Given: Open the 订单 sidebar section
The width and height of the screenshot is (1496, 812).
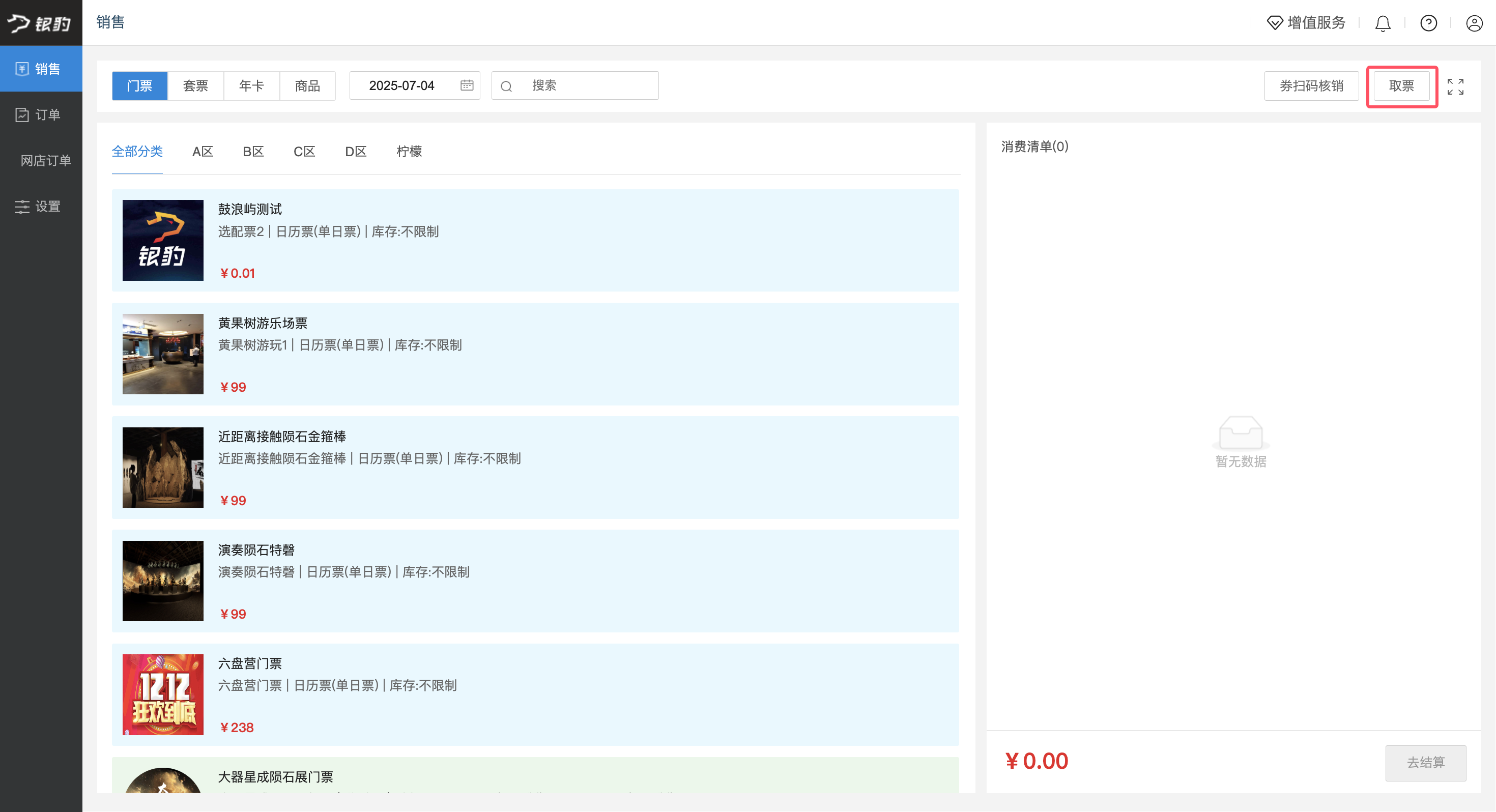Looking at the screenshot, I should [x=41, y=114].
